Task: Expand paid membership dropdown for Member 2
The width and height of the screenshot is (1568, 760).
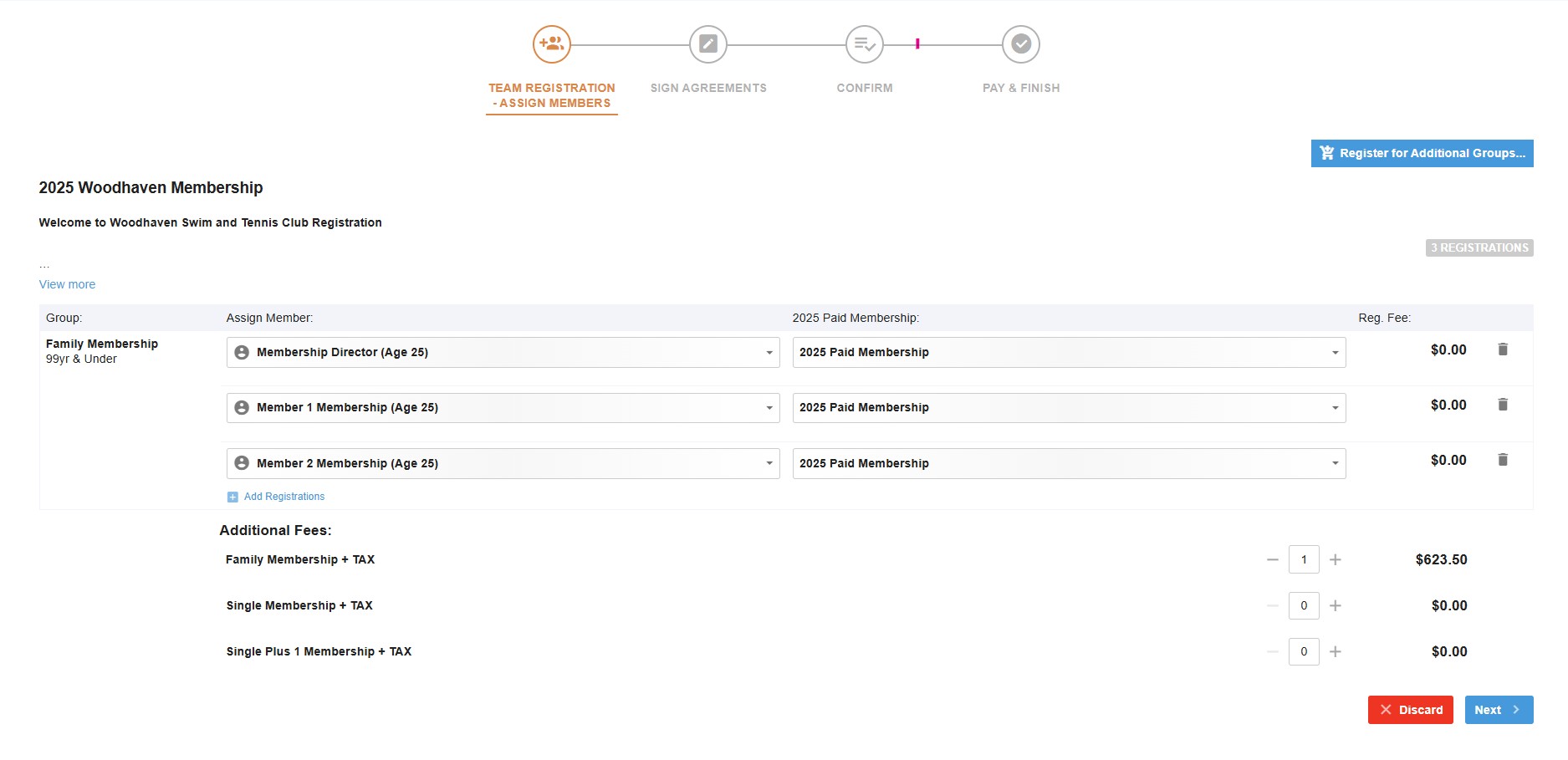Action: [1068, 464]
